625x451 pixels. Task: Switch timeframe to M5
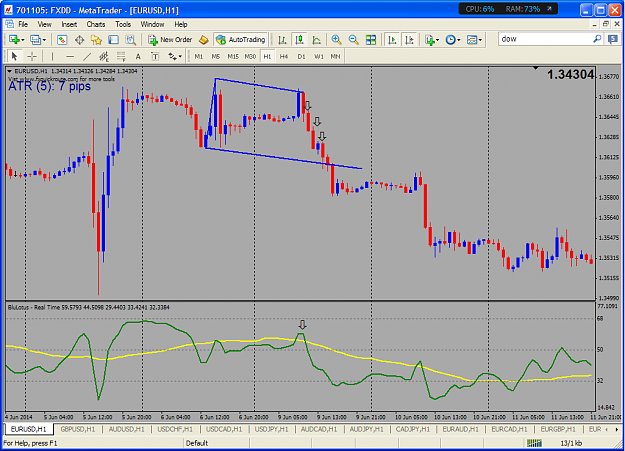click(216, 56)
